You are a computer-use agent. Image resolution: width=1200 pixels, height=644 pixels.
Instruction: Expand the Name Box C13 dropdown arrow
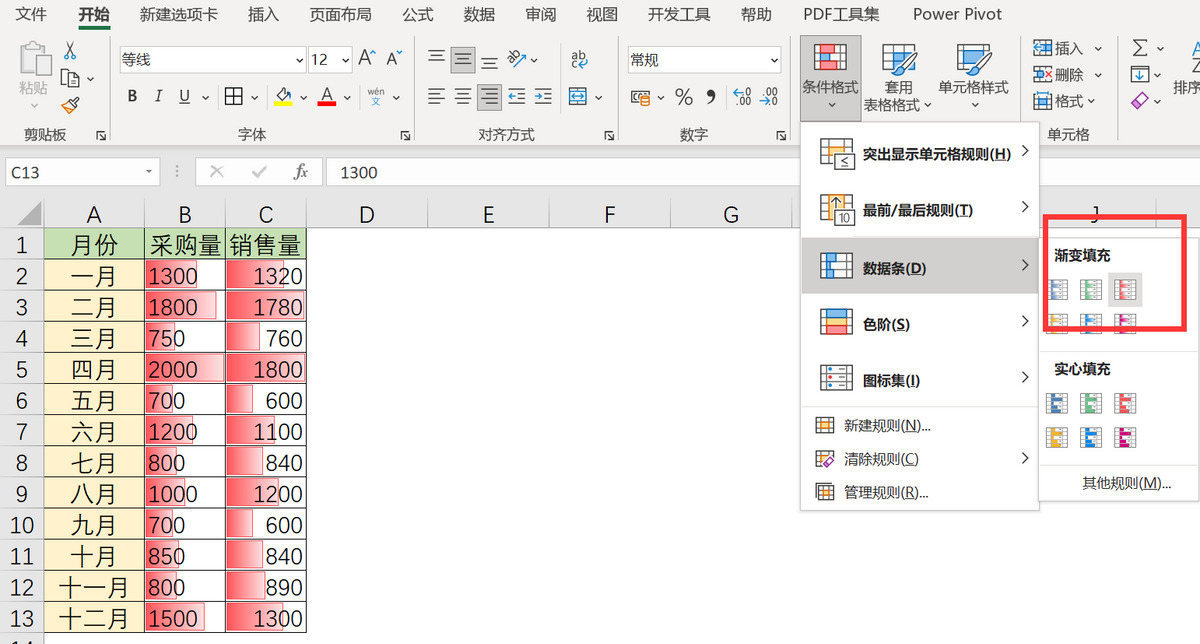click(x=149, y=172)
